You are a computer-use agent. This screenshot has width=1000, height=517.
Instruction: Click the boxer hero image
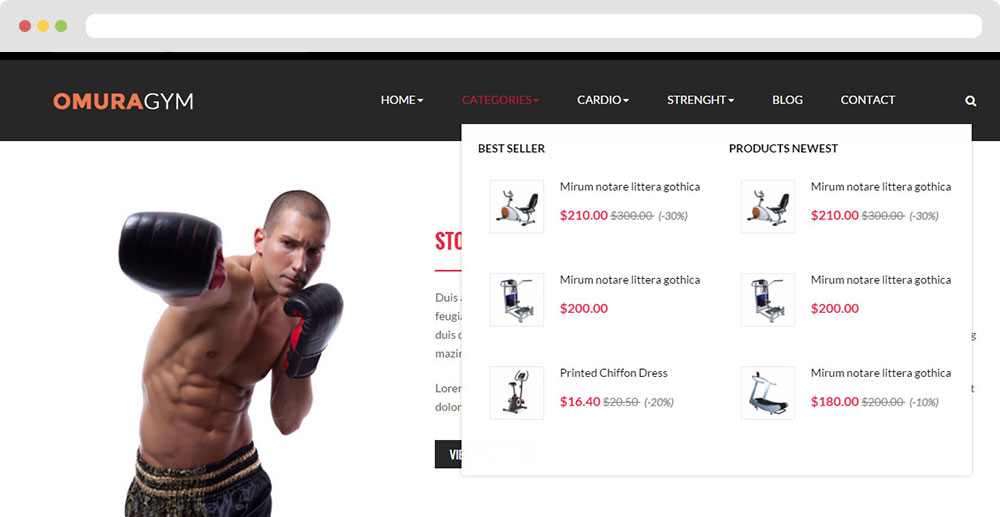tap(231, 353)
